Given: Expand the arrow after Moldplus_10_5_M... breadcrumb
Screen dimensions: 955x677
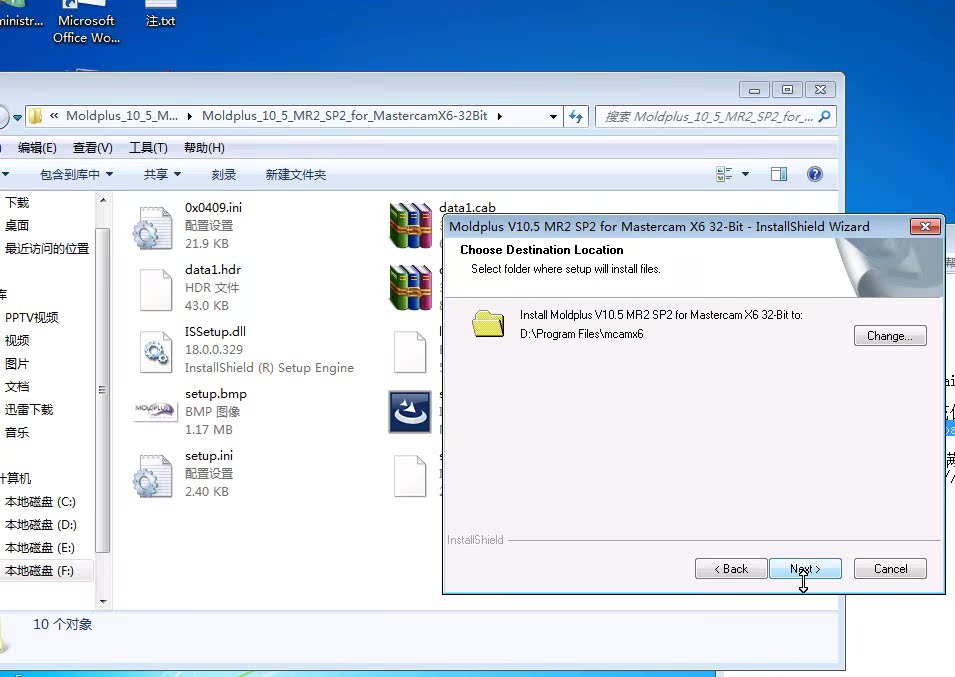Looking at the screenshot, I should (190, 116).
